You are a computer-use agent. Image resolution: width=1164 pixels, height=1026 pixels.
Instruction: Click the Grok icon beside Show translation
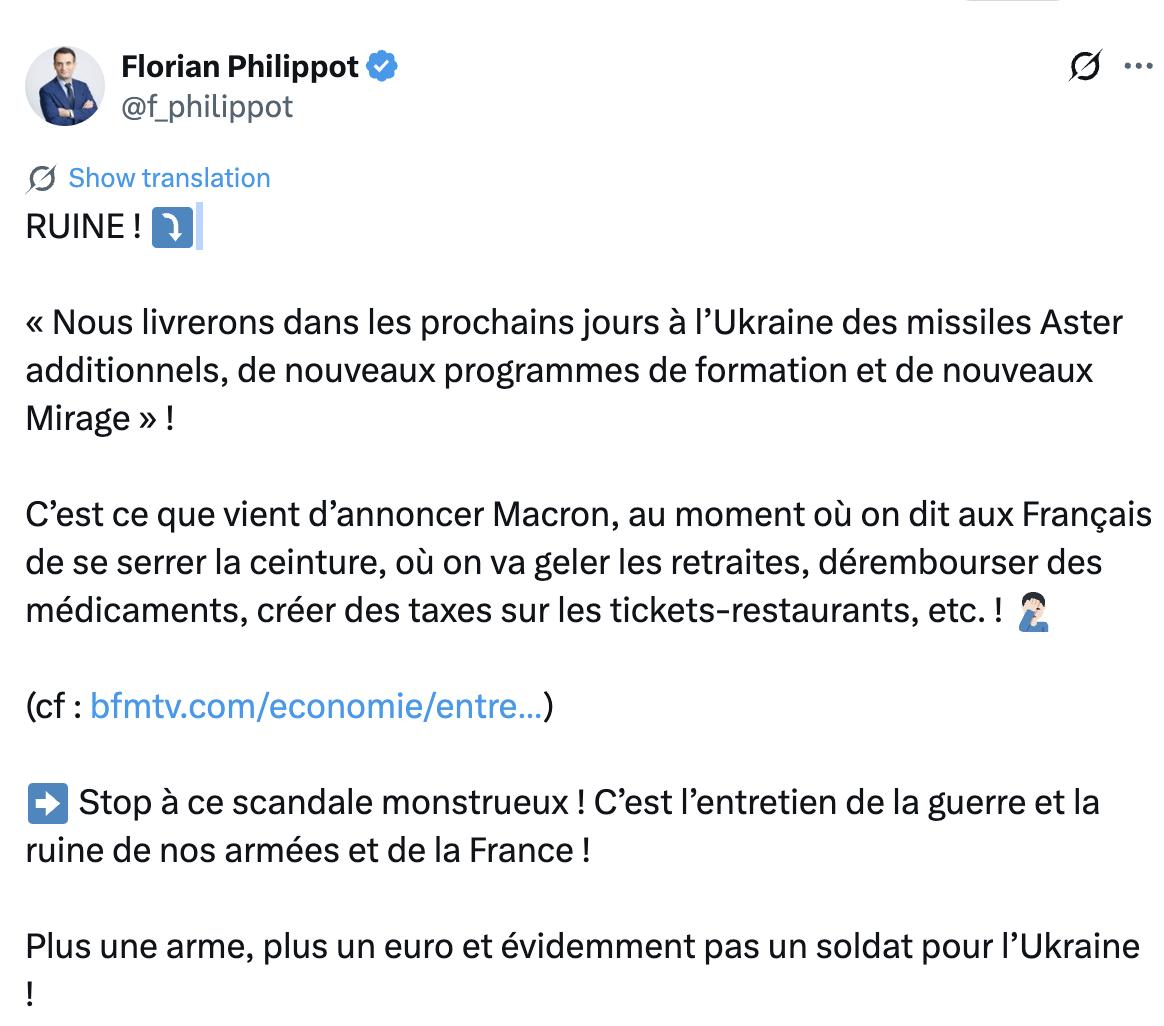[x=41, y=179]
